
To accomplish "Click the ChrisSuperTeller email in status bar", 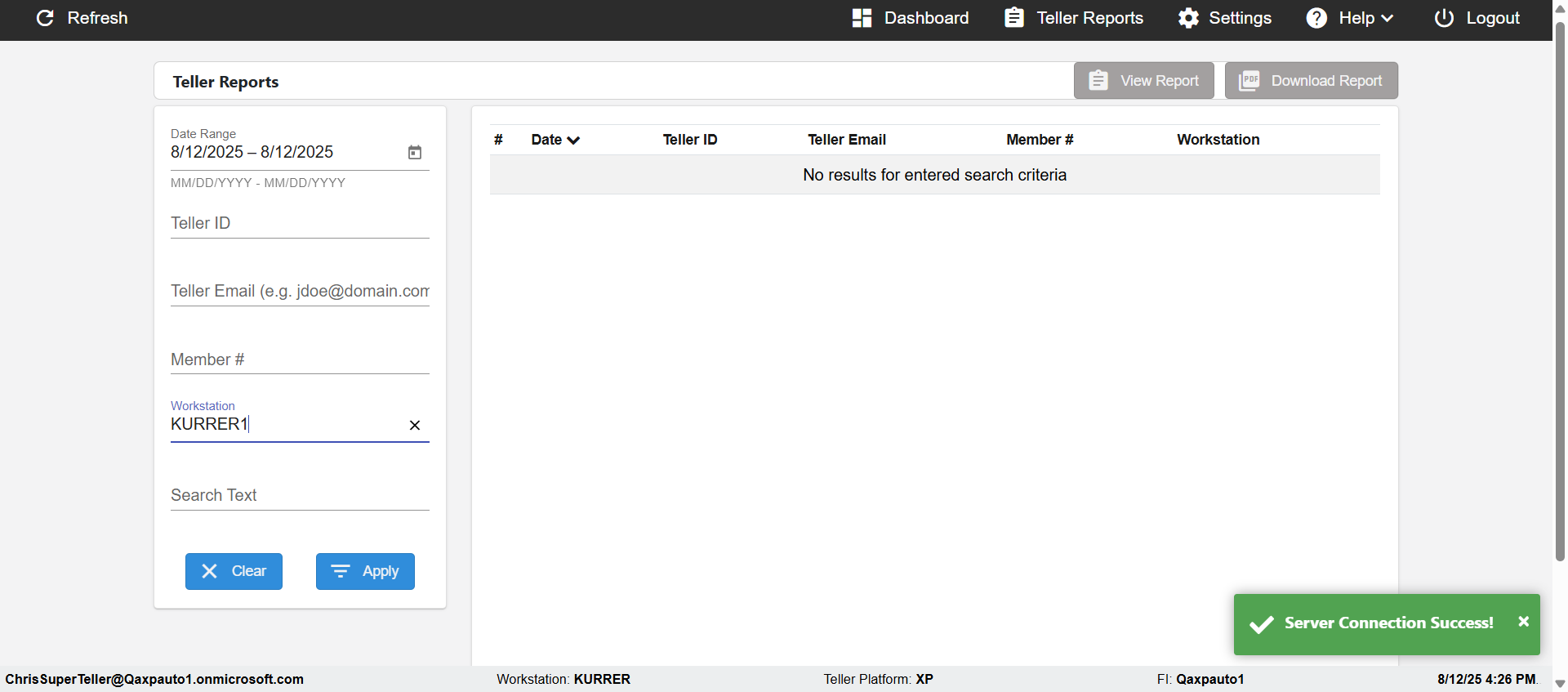I will (154, 679).
